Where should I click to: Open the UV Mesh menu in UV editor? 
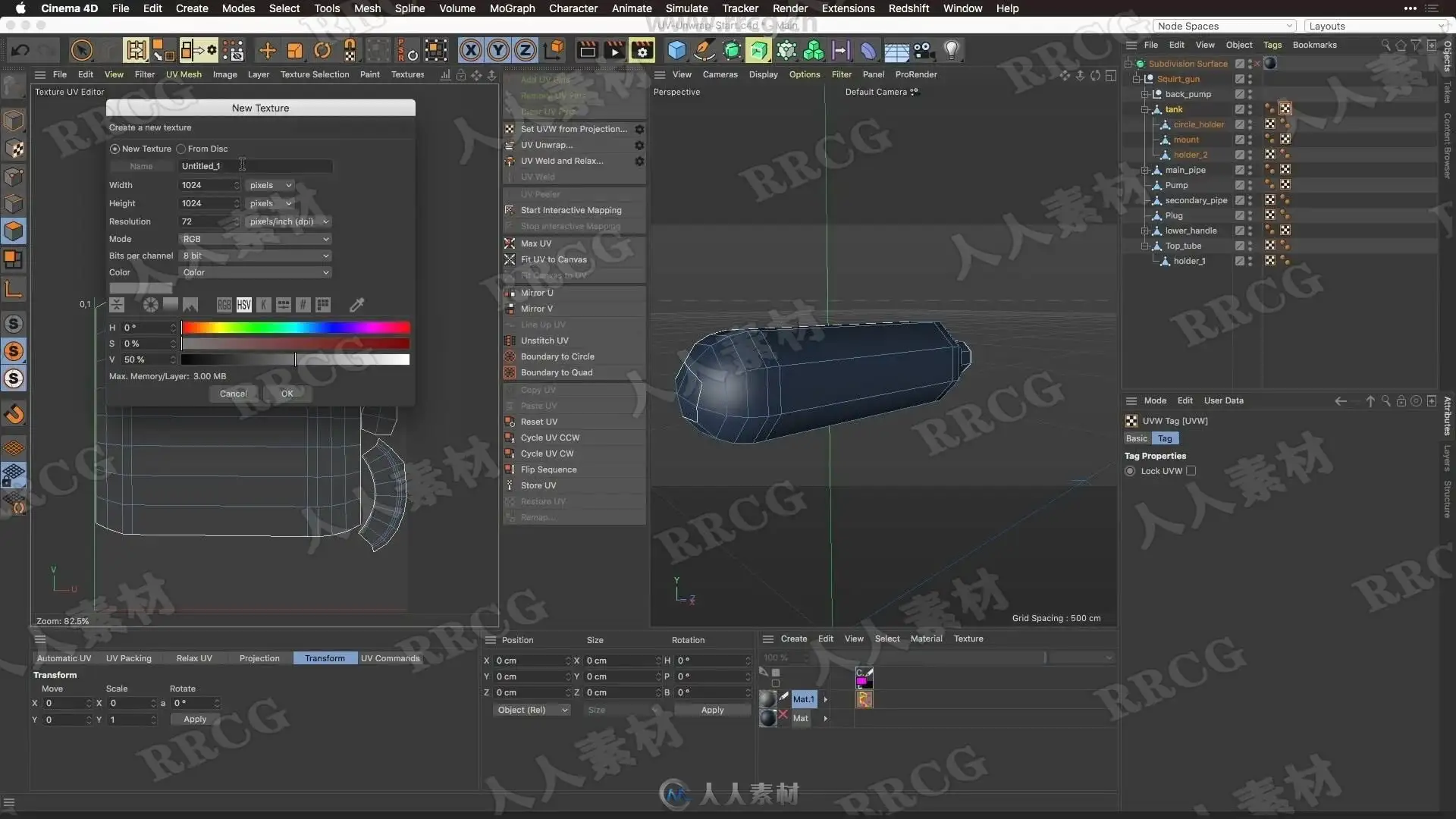184,74
